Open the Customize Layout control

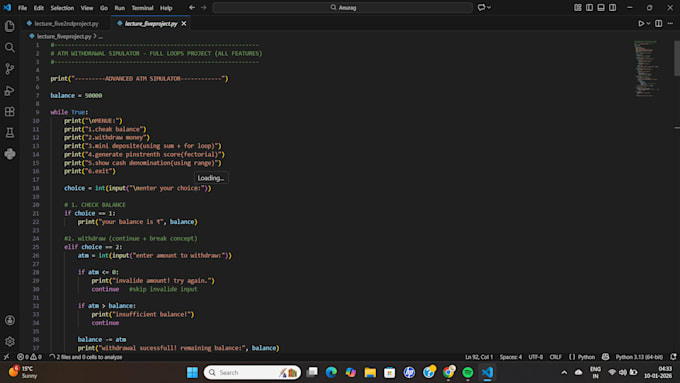click(x=578, y=7)
